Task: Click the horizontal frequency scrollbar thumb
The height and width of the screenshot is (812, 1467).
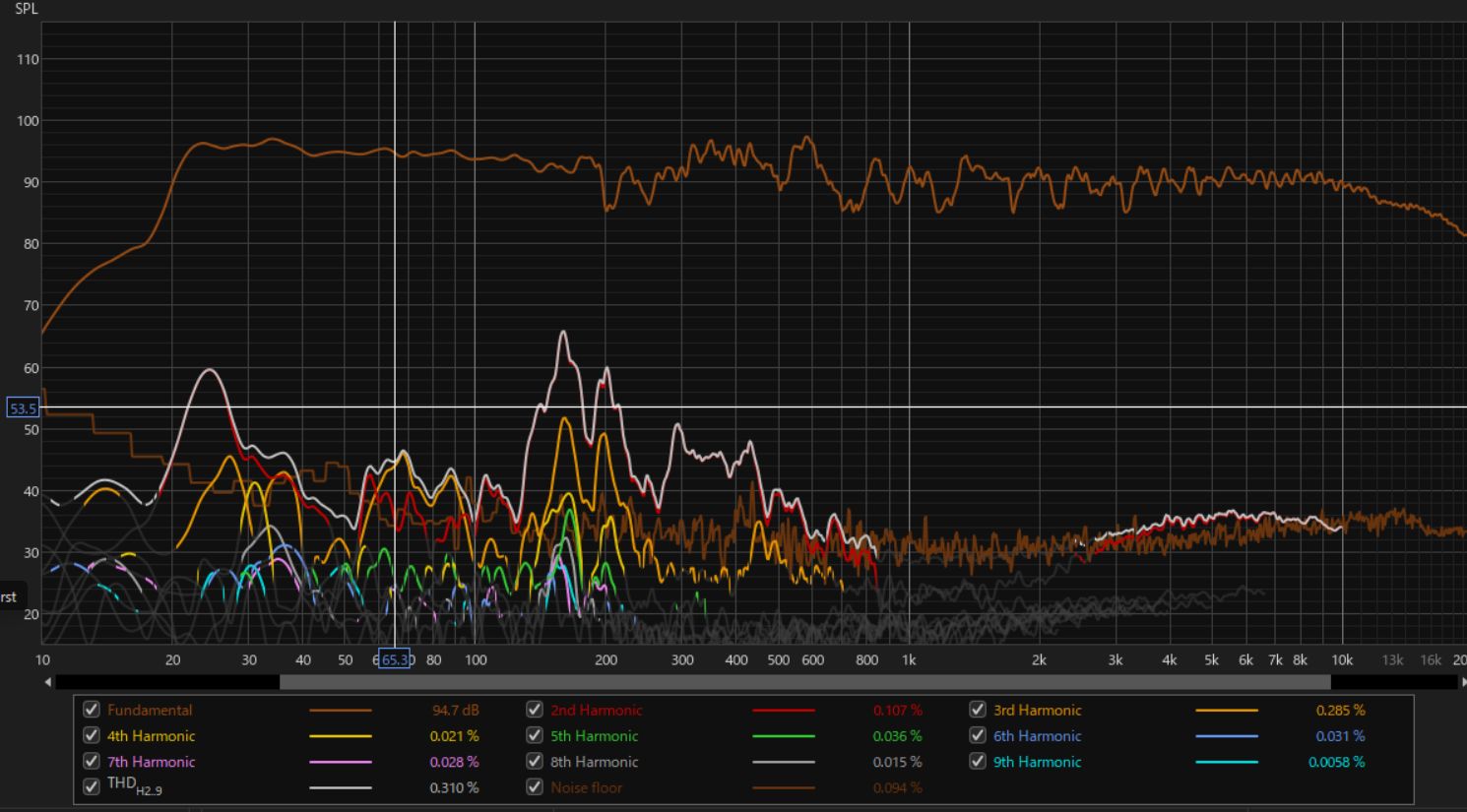Action: coord(804,682)
